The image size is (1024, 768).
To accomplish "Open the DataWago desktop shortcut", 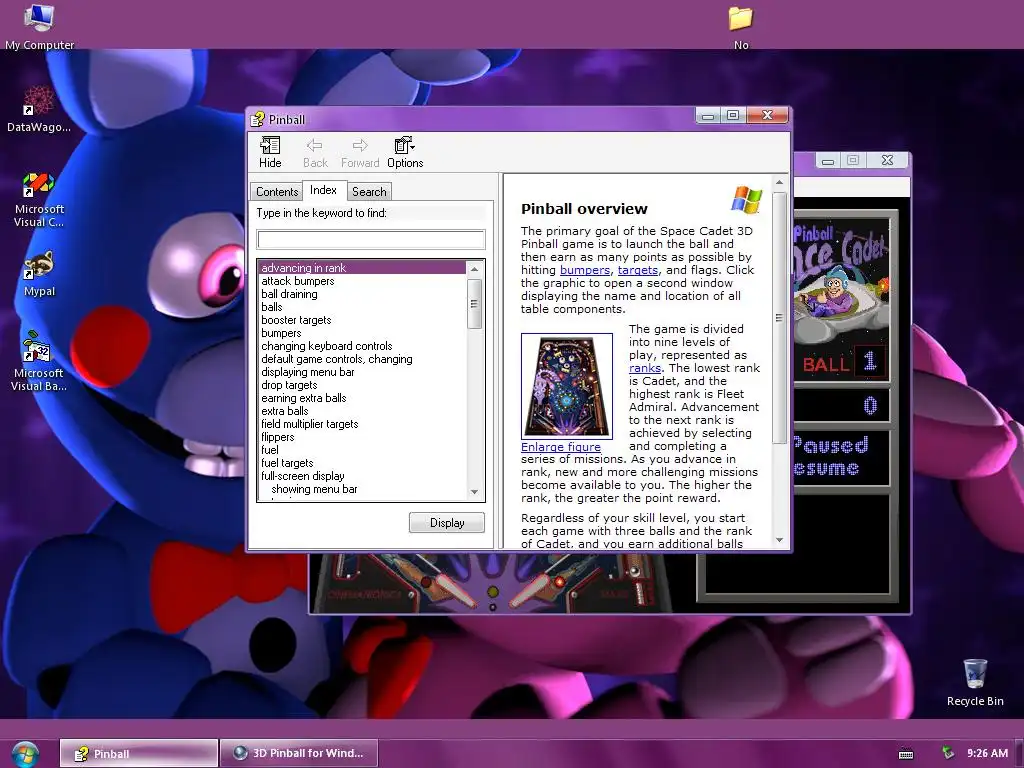I will (39, 109).
